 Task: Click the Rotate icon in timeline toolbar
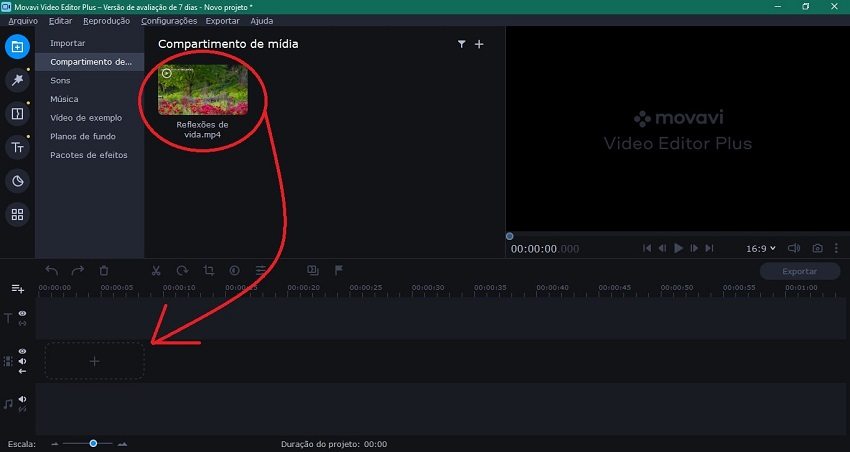pos(182,270)
